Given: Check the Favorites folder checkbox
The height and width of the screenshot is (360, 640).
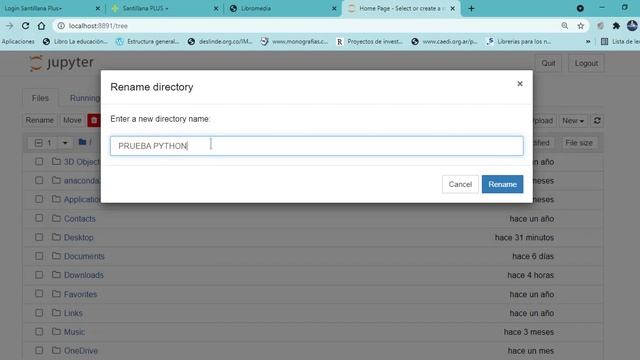Looking at the screenshot, I should [39, 294].
